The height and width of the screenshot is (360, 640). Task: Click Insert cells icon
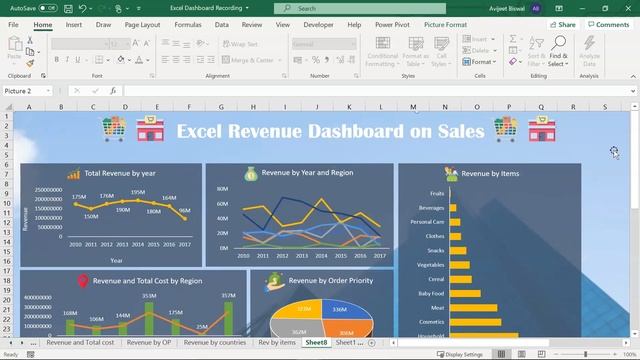point(467,39)
